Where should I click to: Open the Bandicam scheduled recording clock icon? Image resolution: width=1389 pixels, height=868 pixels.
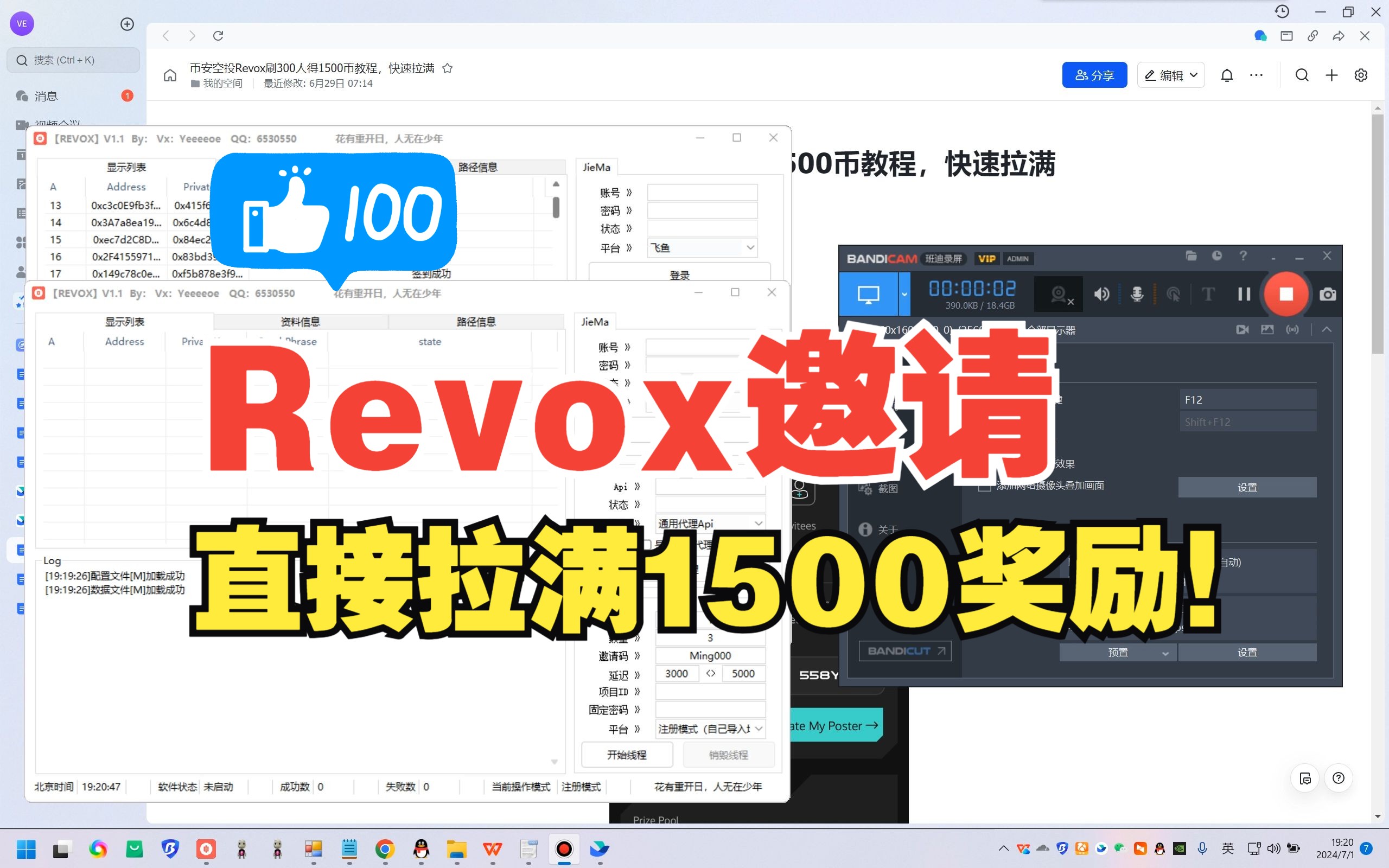coord(1217,256)
